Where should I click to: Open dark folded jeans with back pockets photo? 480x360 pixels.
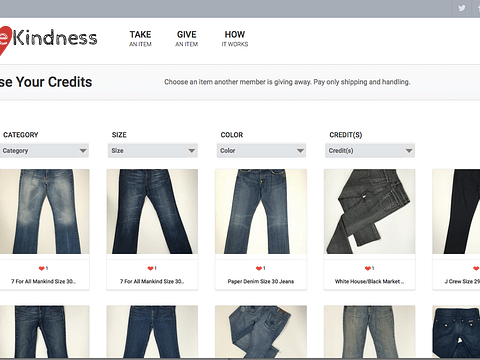456,332
